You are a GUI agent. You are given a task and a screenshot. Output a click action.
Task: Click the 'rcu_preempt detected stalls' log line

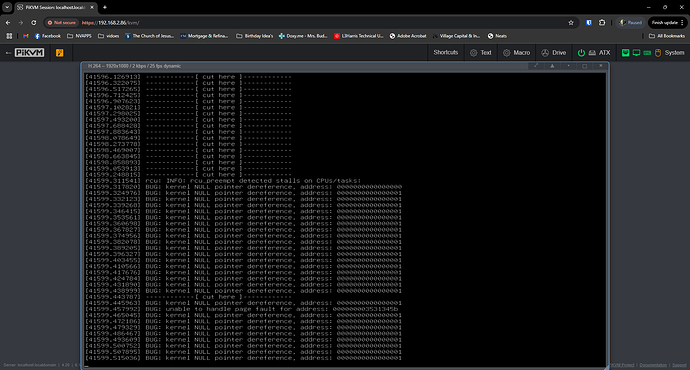(223, 181)
